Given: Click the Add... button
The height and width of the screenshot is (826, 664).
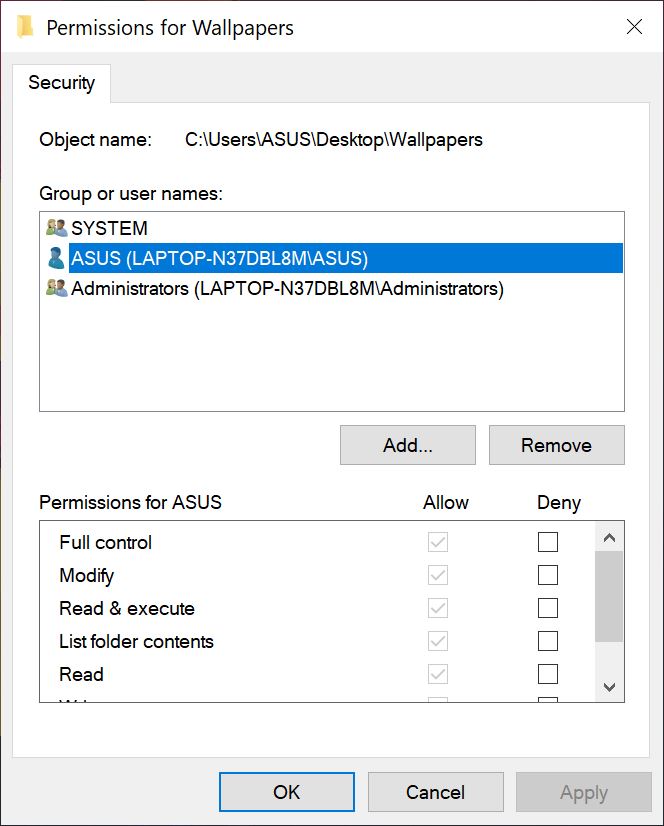Looking at the screenshot, I should 408,445.
